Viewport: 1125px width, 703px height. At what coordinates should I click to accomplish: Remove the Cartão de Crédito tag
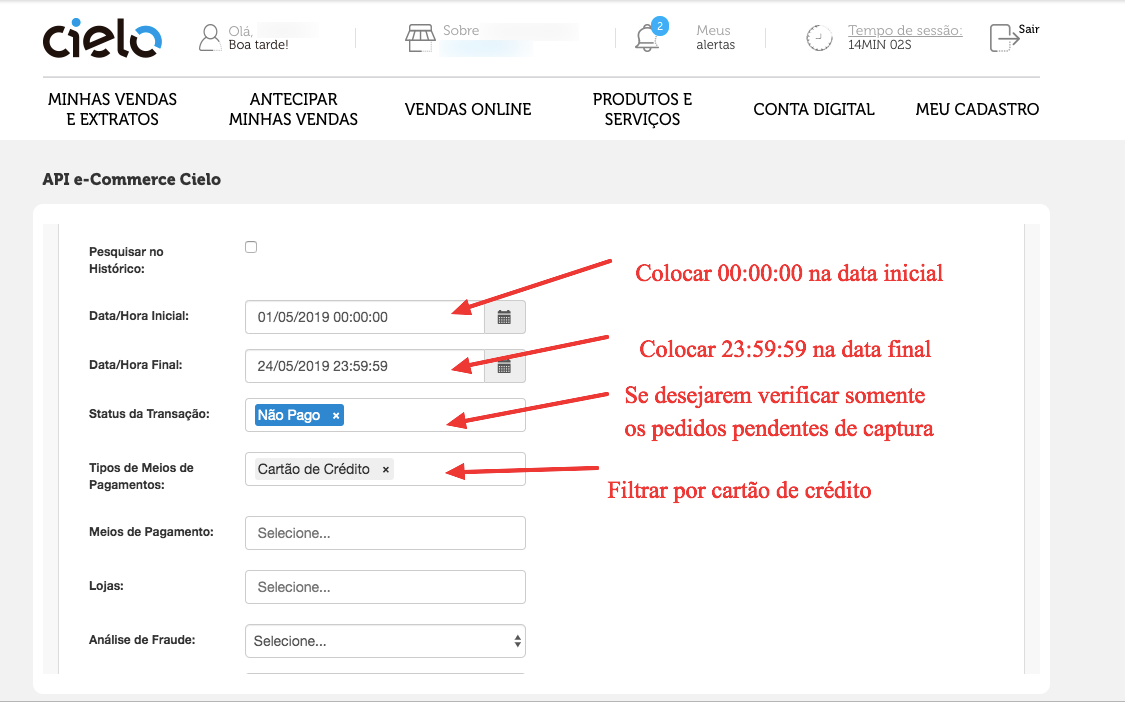pos(385,470)
